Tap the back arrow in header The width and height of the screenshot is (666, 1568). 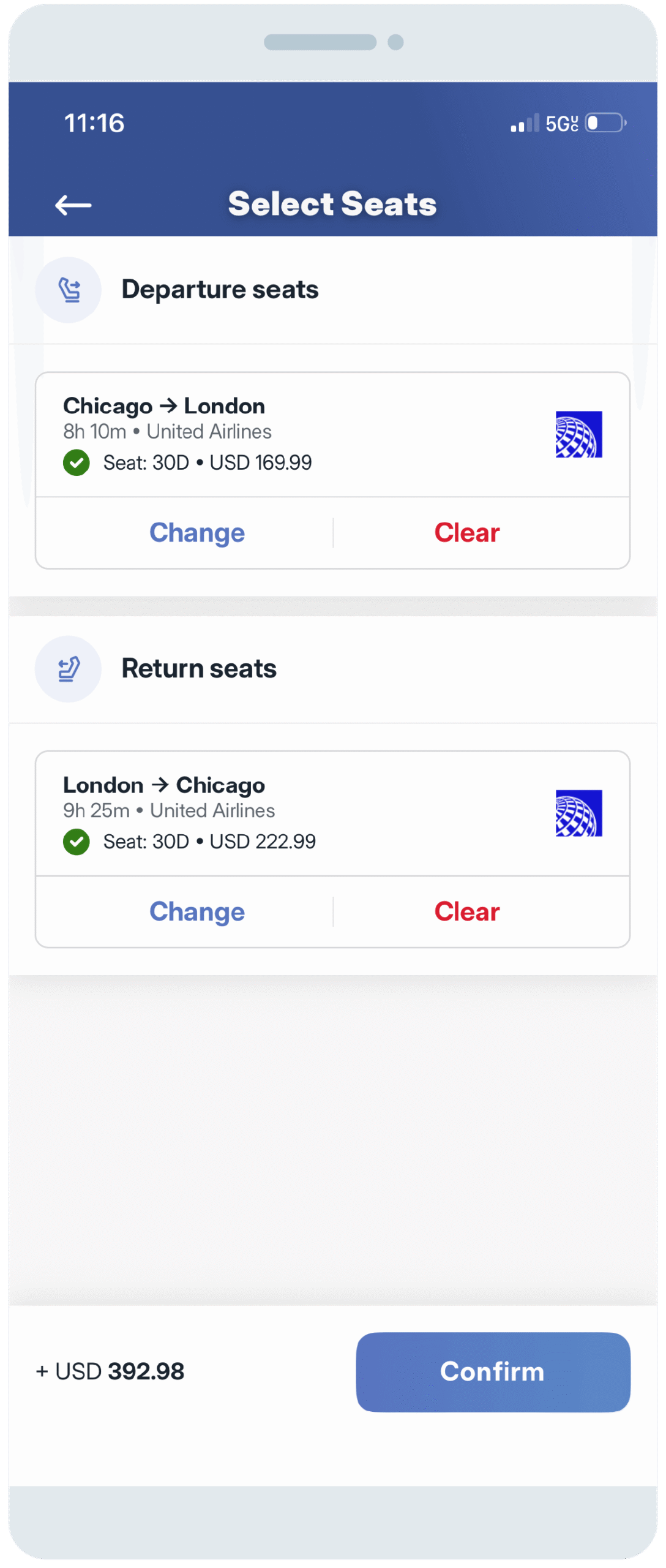click(73, 205)
